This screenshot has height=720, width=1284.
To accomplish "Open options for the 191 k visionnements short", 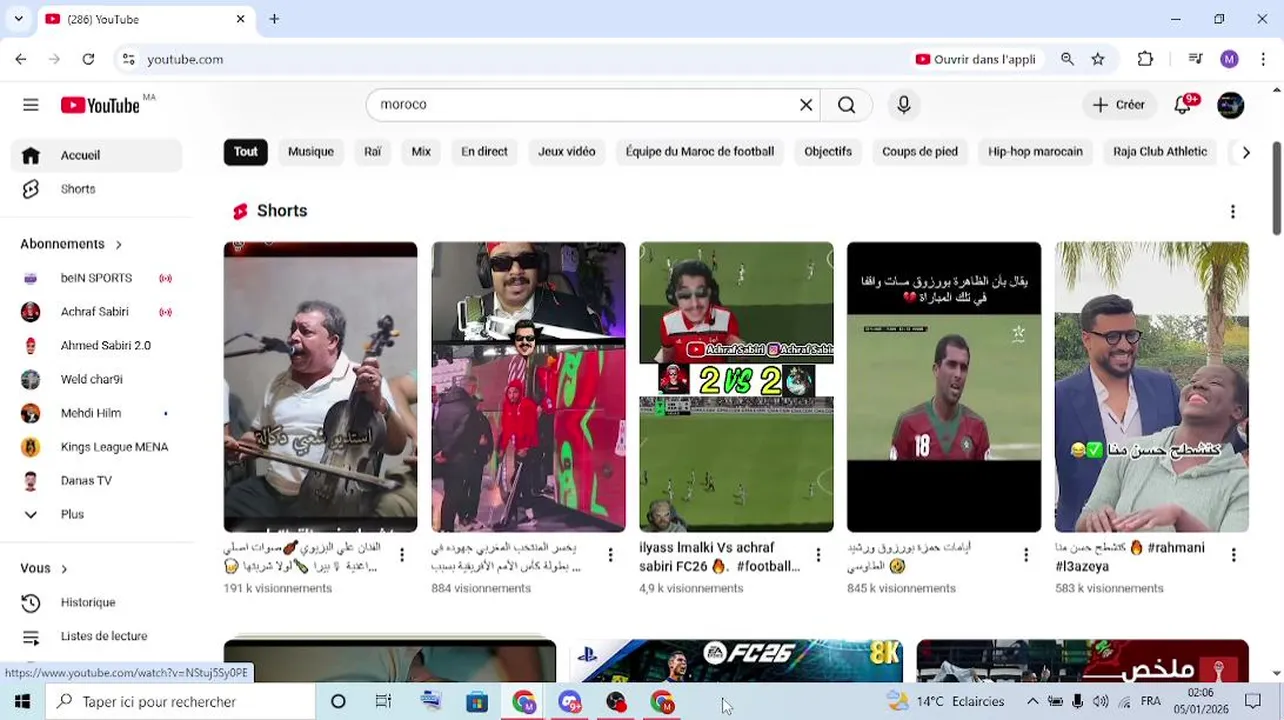I will pyautogui.click(x=402, y=555).
